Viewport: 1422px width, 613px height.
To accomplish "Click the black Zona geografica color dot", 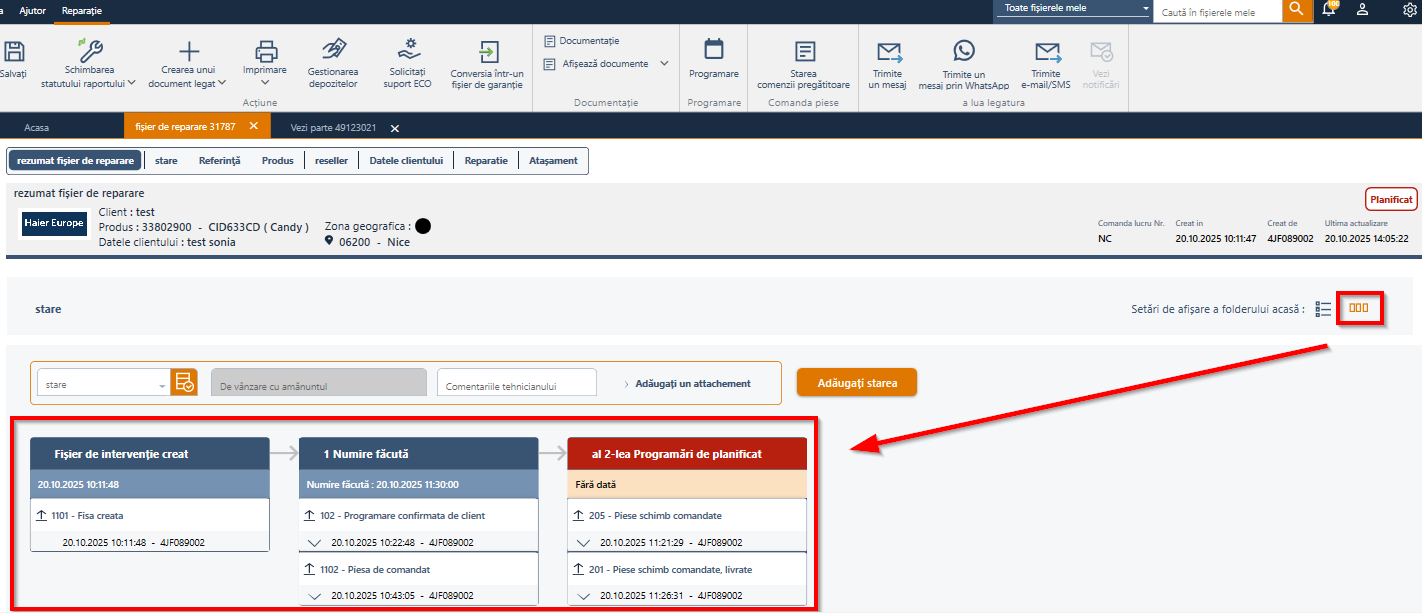I will click(423, 226).
